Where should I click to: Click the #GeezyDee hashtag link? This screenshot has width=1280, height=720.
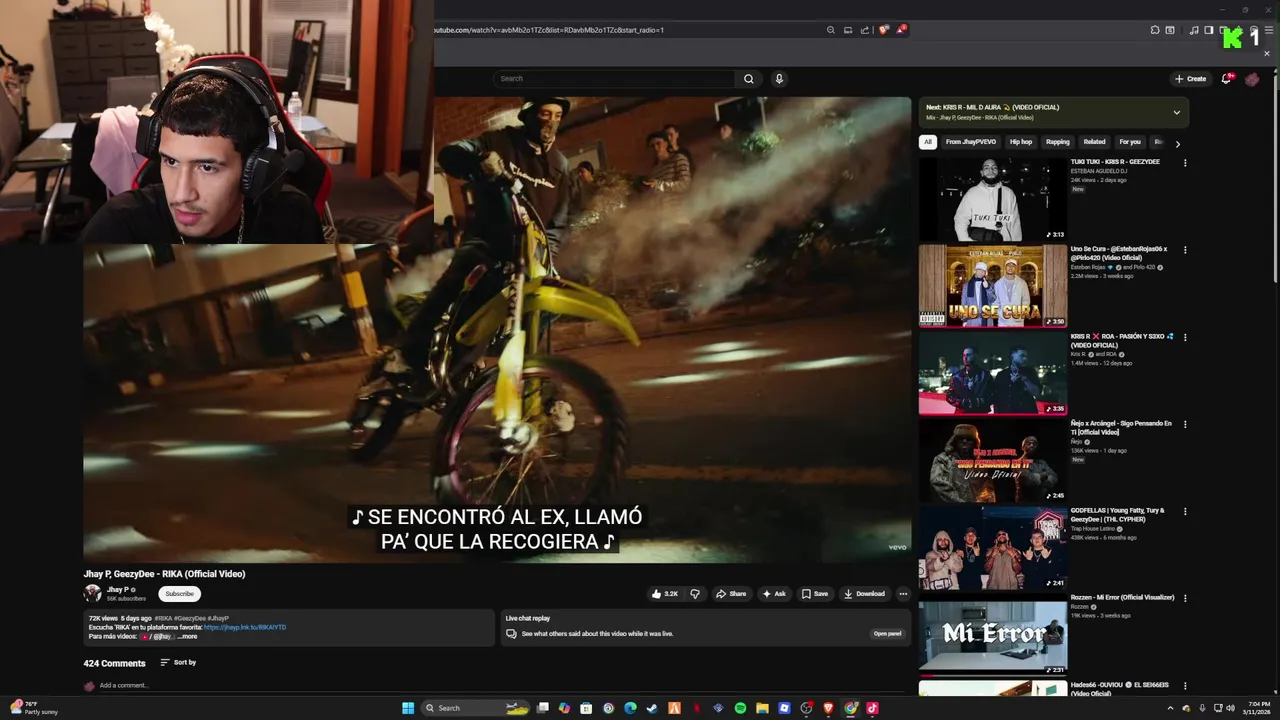tap(191, 618)
